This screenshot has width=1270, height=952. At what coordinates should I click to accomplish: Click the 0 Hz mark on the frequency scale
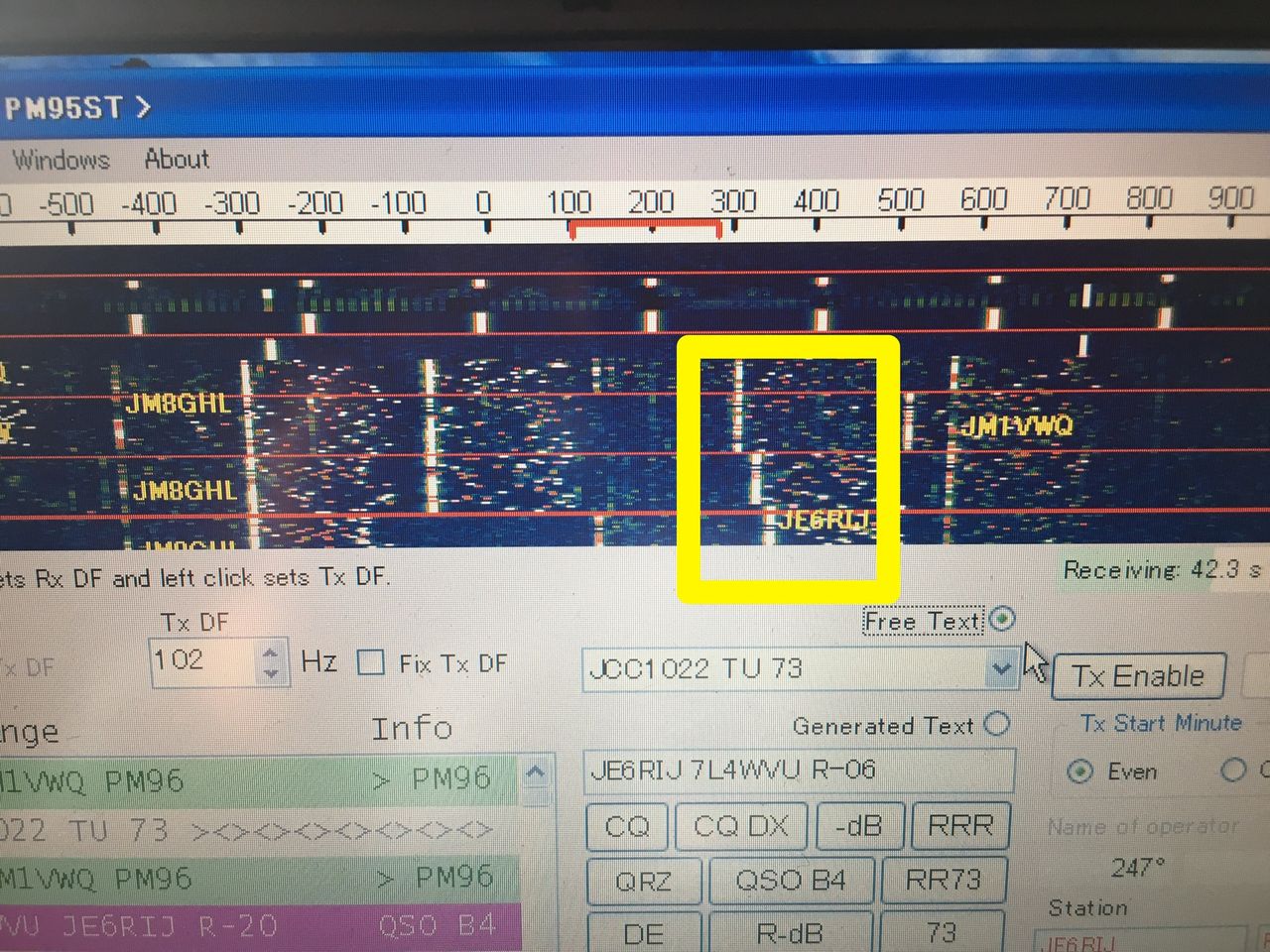[483, 201]
